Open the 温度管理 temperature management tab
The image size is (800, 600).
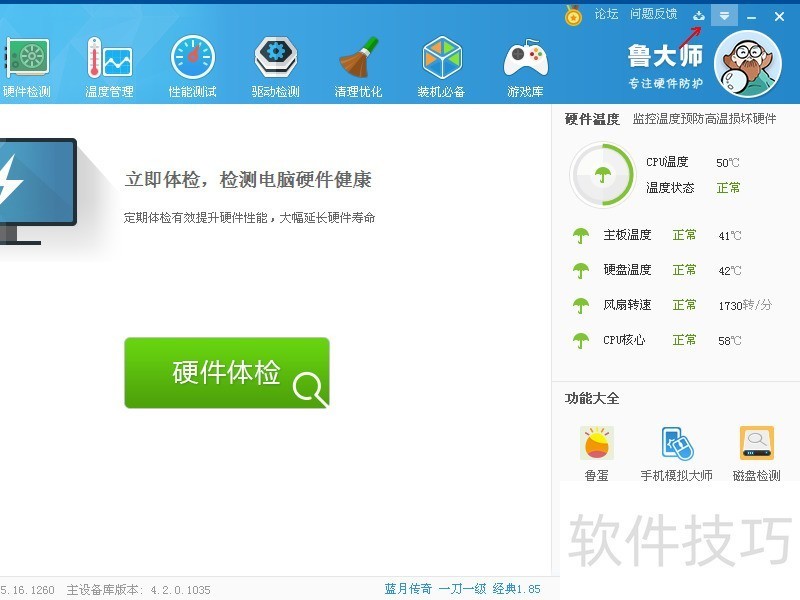click(x=109, y=66)
